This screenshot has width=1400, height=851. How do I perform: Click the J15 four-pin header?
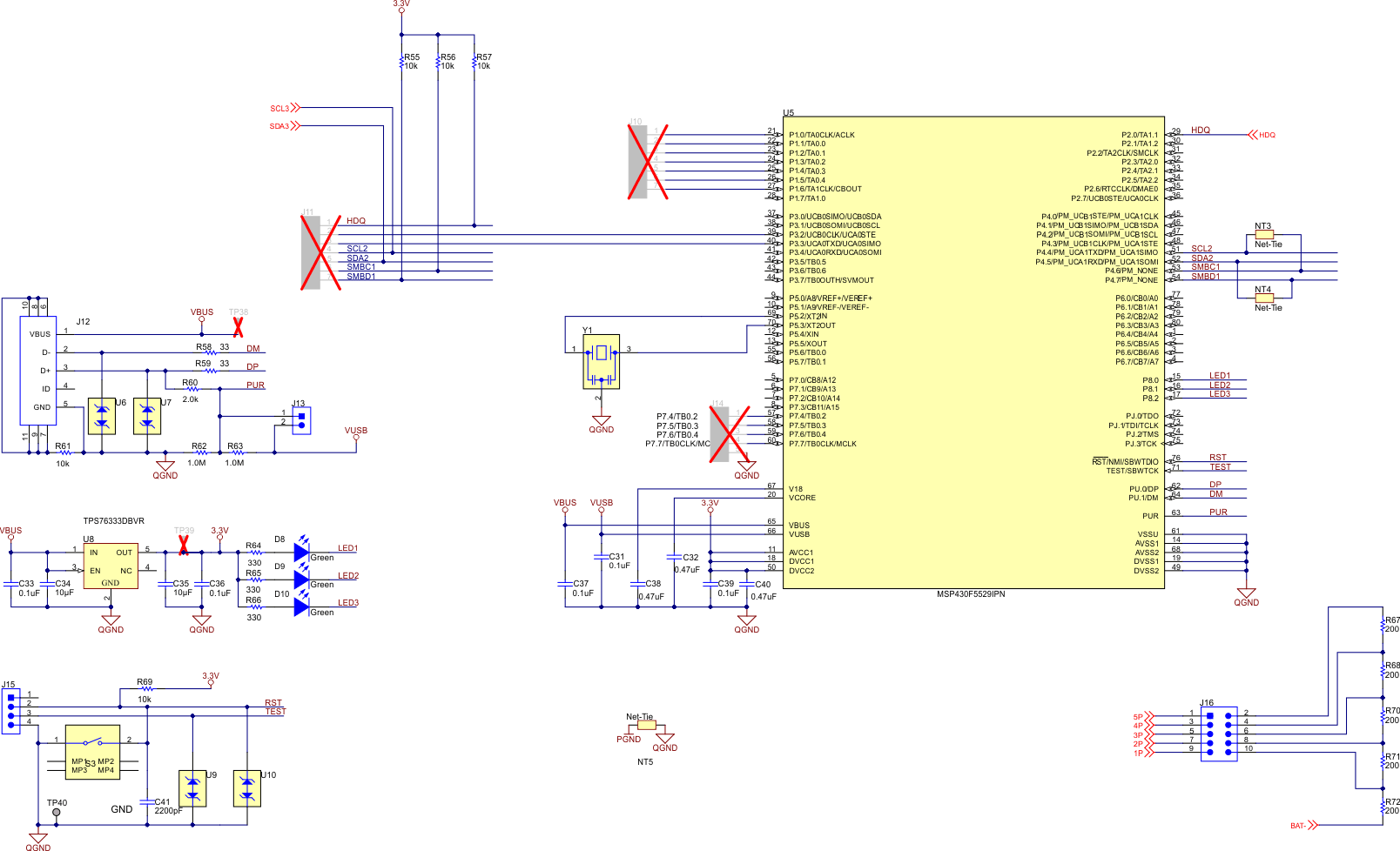[10, 712]
